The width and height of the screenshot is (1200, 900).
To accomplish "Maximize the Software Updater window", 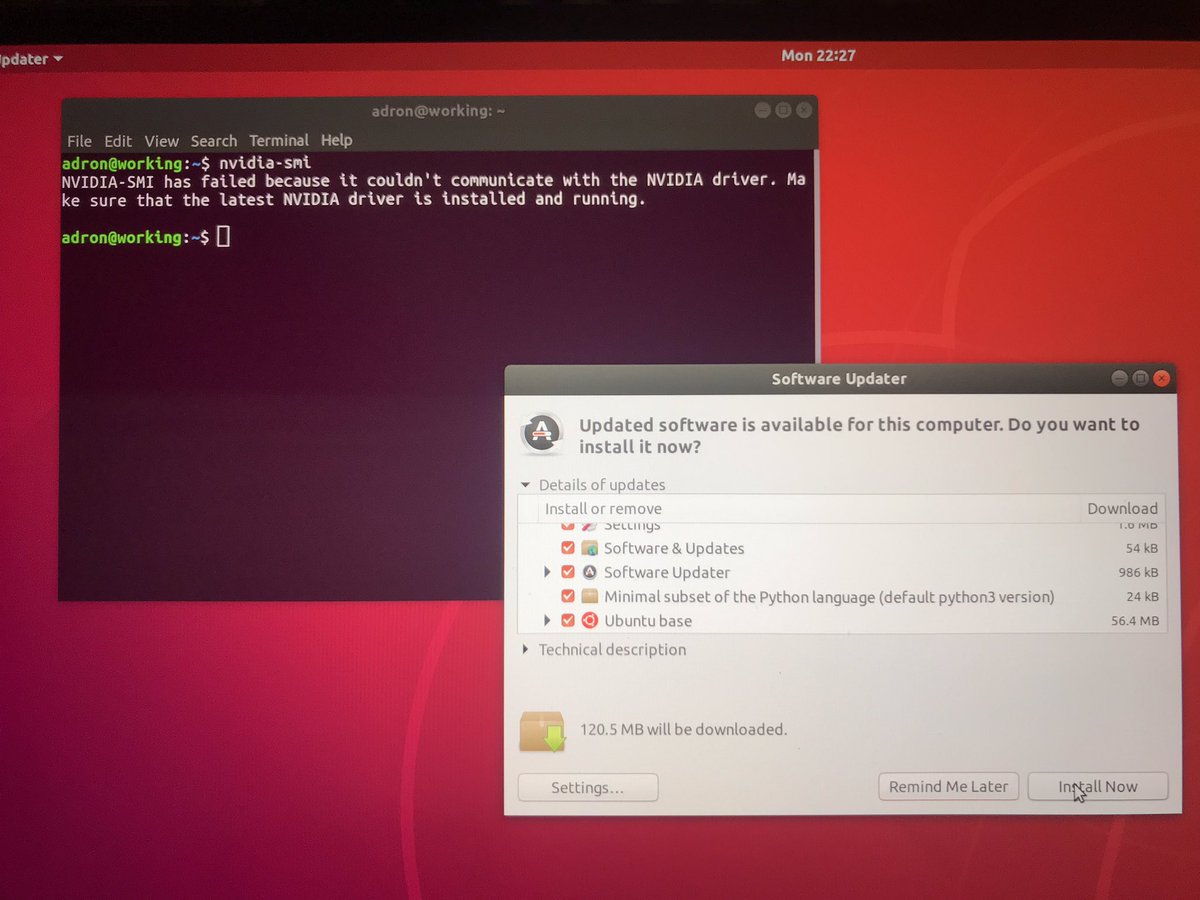I will point(1140,378).
